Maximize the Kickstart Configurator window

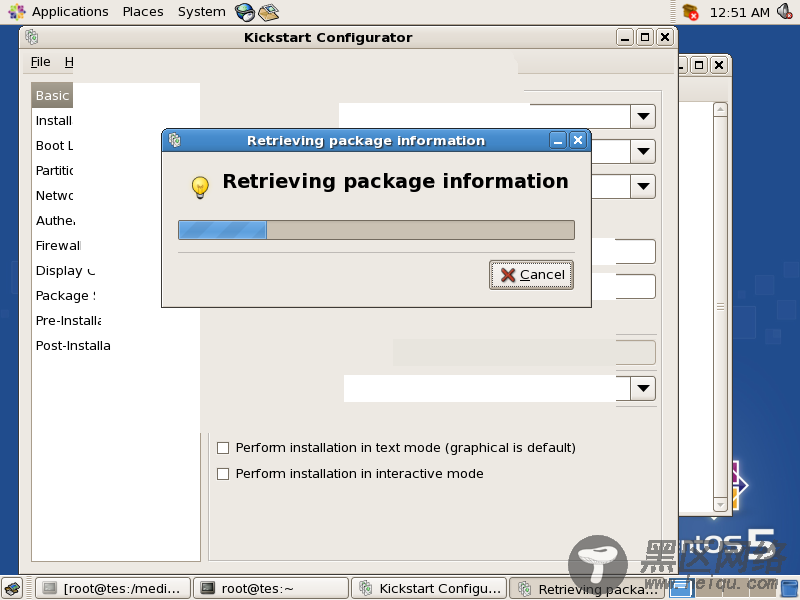(x=645, y=37)
